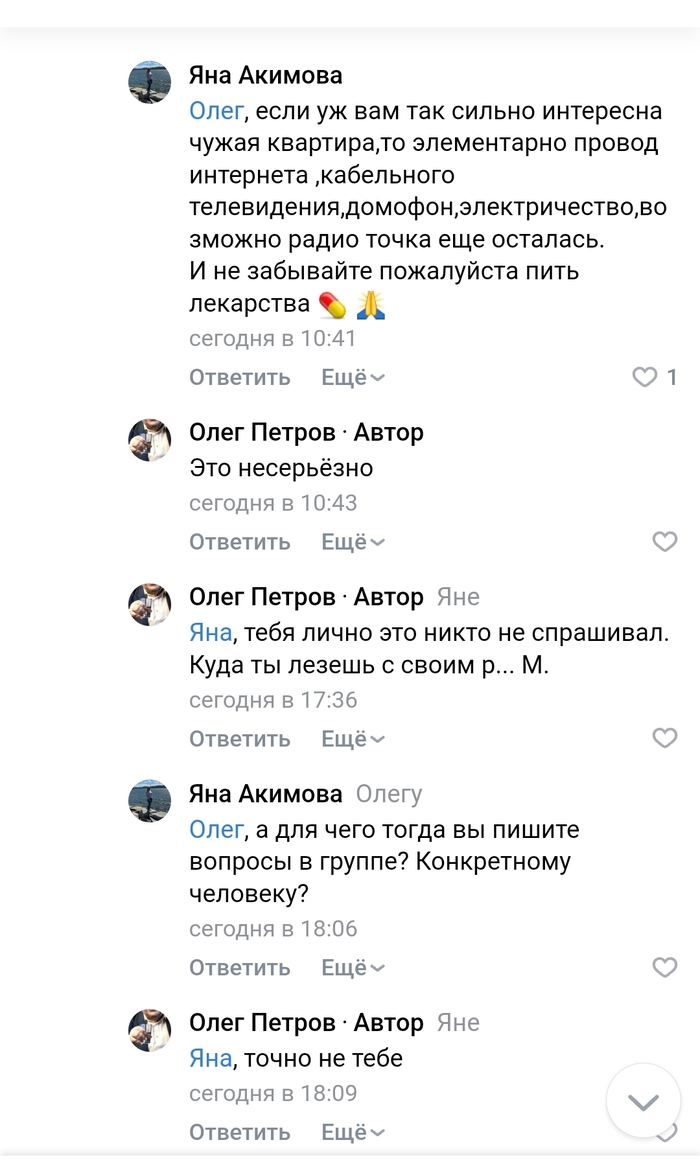Like the 10:41 comment with pills emoji
The height and width of the screenshot is (1173, 700).
point(645,377)
